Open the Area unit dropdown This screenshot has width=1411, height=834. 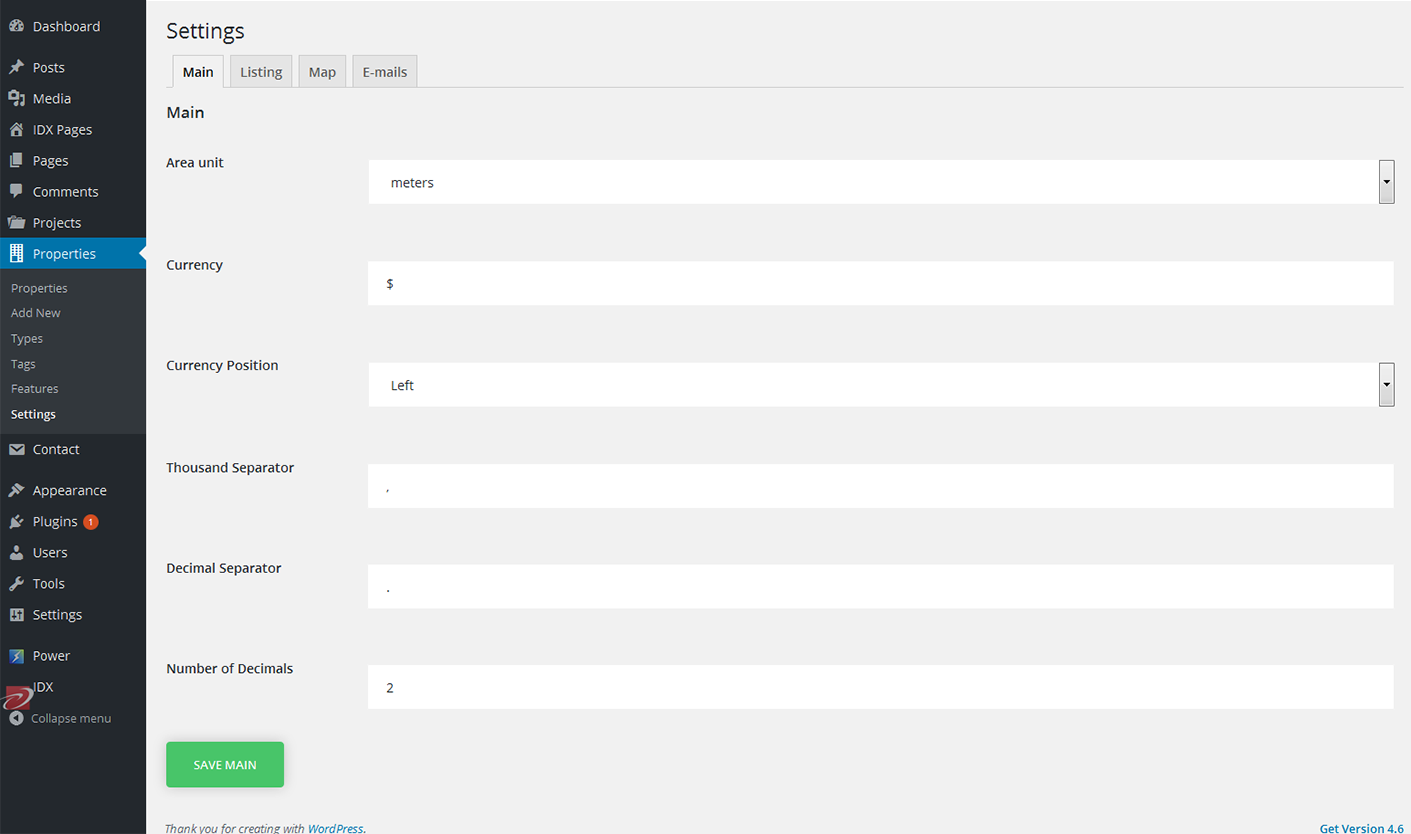(1386, 182)
